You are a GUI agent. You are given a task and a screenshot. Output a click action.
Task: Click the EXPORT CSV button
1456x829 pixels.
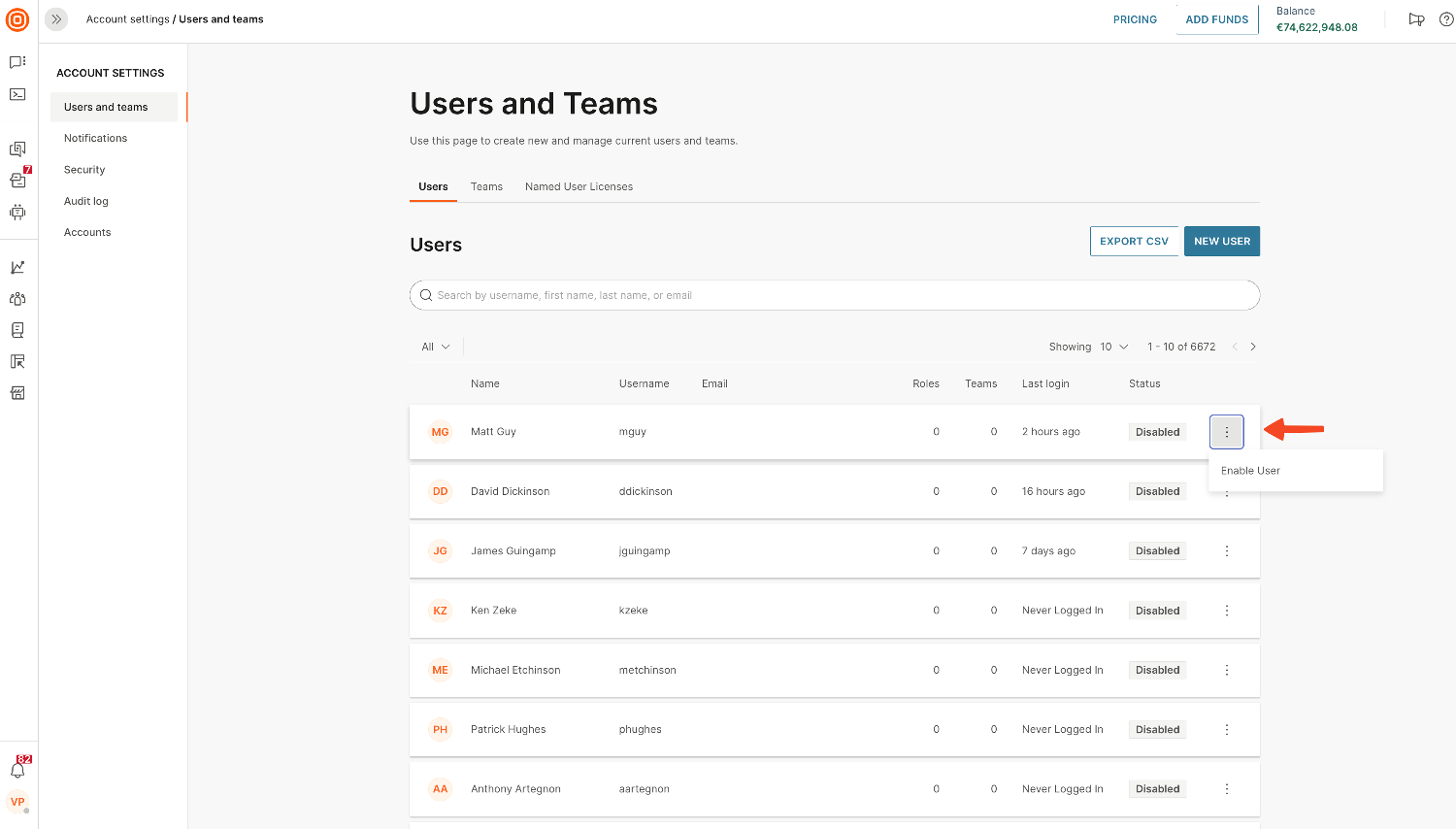tap(1134, 242)
